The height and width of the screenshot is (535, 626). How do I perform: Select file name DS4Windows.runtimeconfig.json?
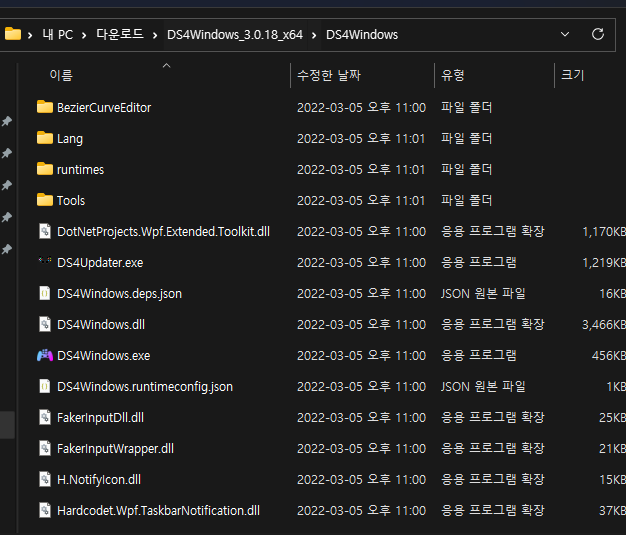click(x=145, y=387)
